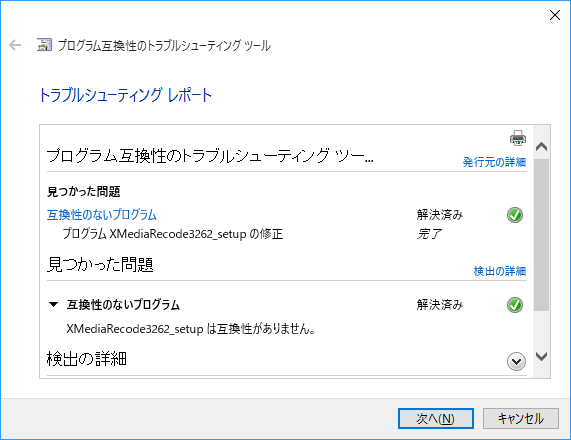571x440 pixels.
Task: Click the troubleshooter icon beside window title
Action: (x=44, y=45)
